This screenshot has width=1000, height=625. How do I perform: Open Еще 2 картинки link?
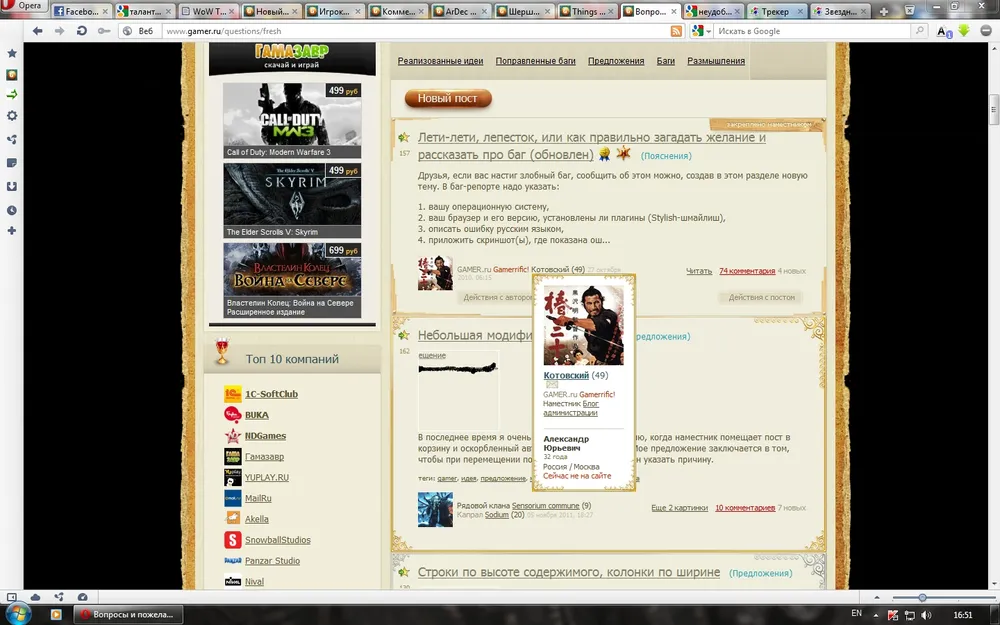click(x=679, y=508)
